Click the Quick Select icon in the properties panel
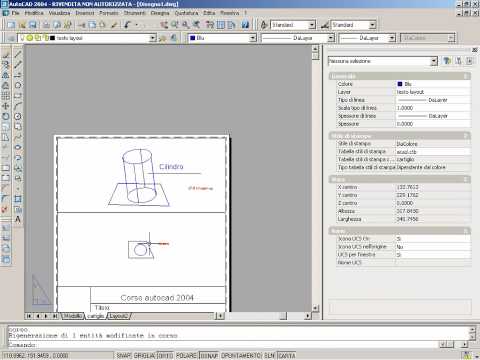This screenshot has height=360, width=480. coord(447,61)
